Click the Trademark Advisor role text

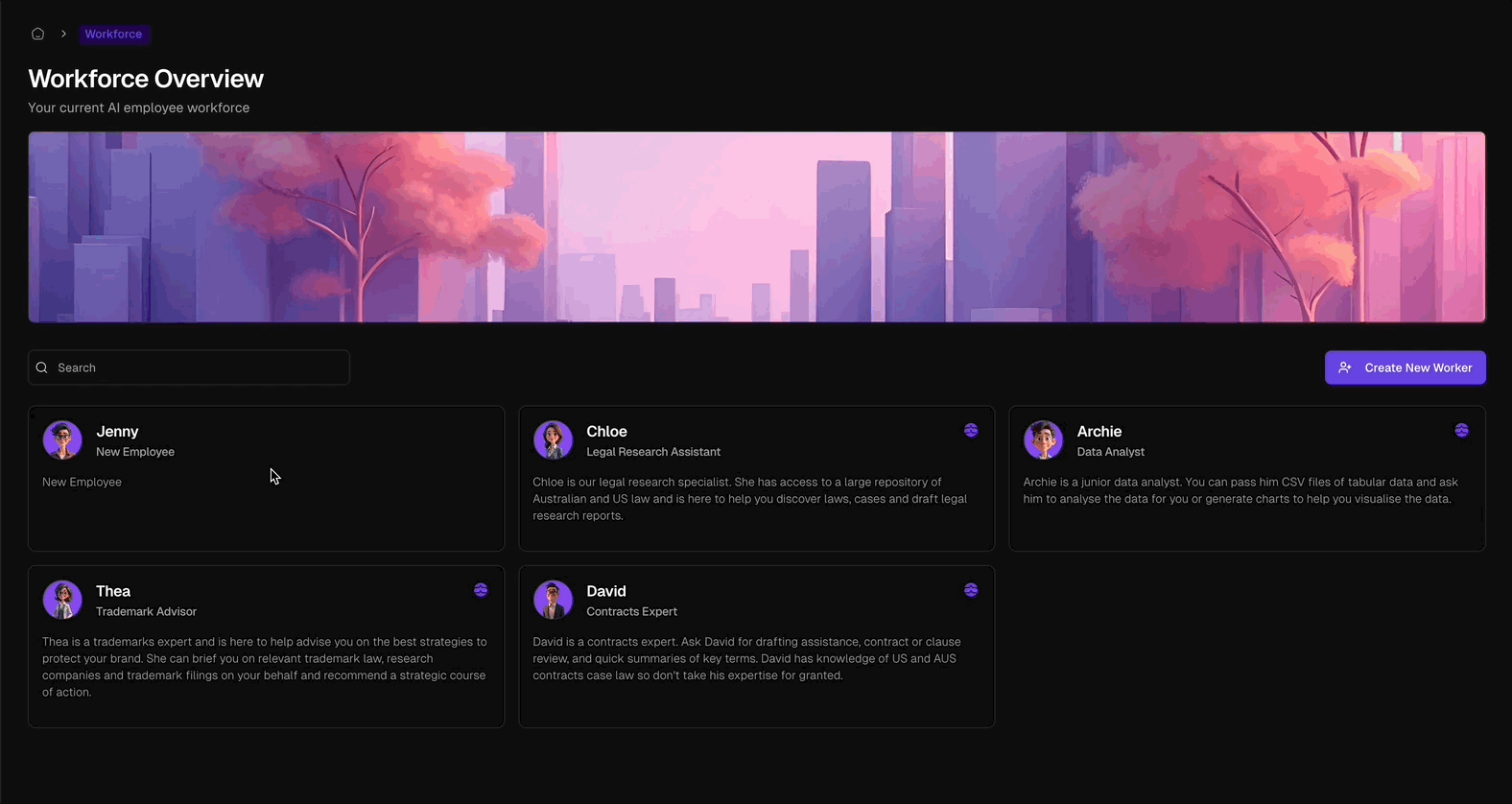point(146,611)
